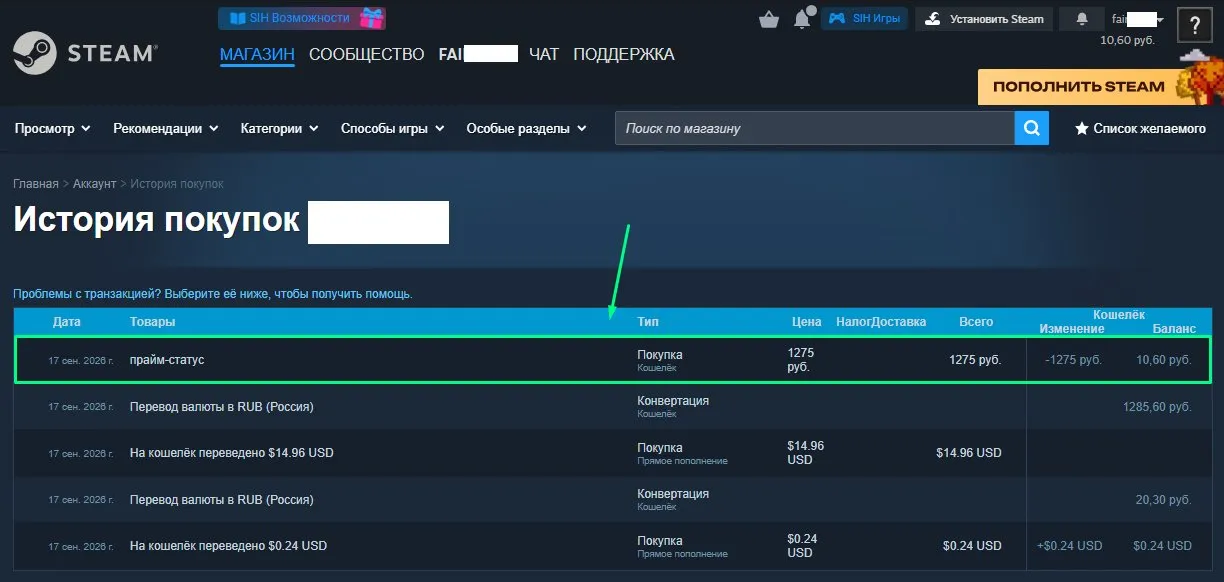Viewport: 1224px width, 582px height.
Task: Open the ЧАТ menu item
Action: [x=544, y=54]
